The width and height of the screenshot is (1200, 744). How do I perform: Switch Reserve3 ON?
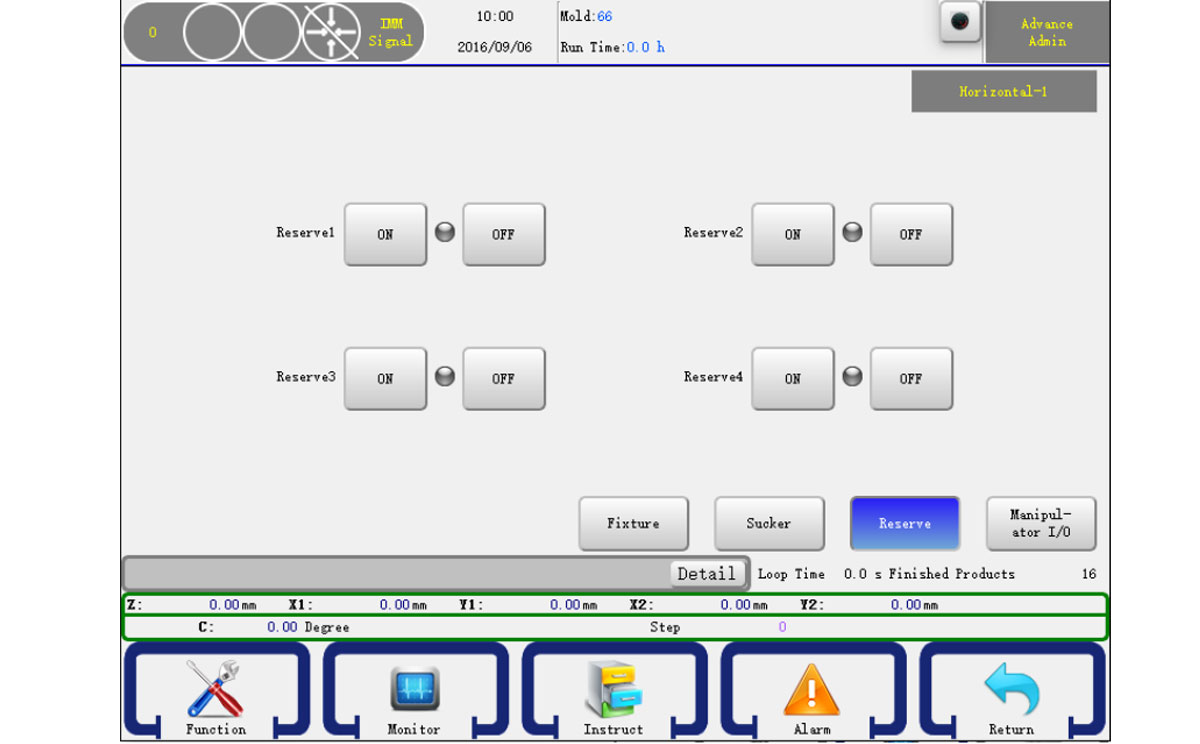385,379
